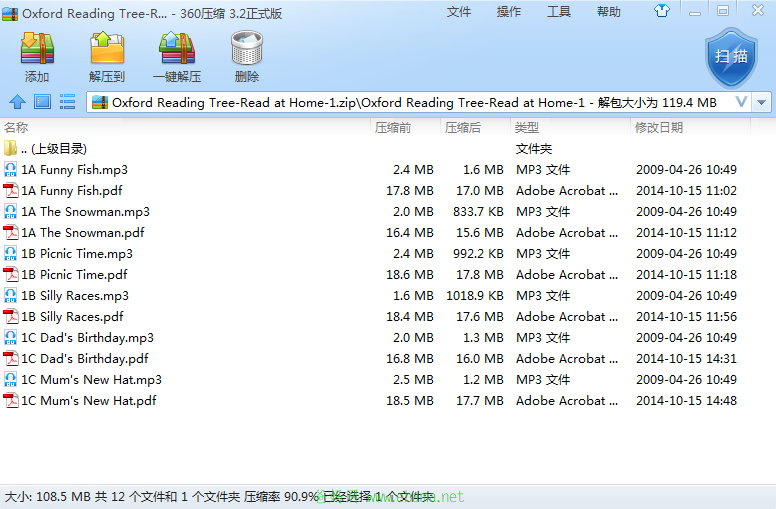Click "MP3 文件" type cell of 1C Dad's Birthday.mp3
The image size is (776, 509).
click(543, 338)
